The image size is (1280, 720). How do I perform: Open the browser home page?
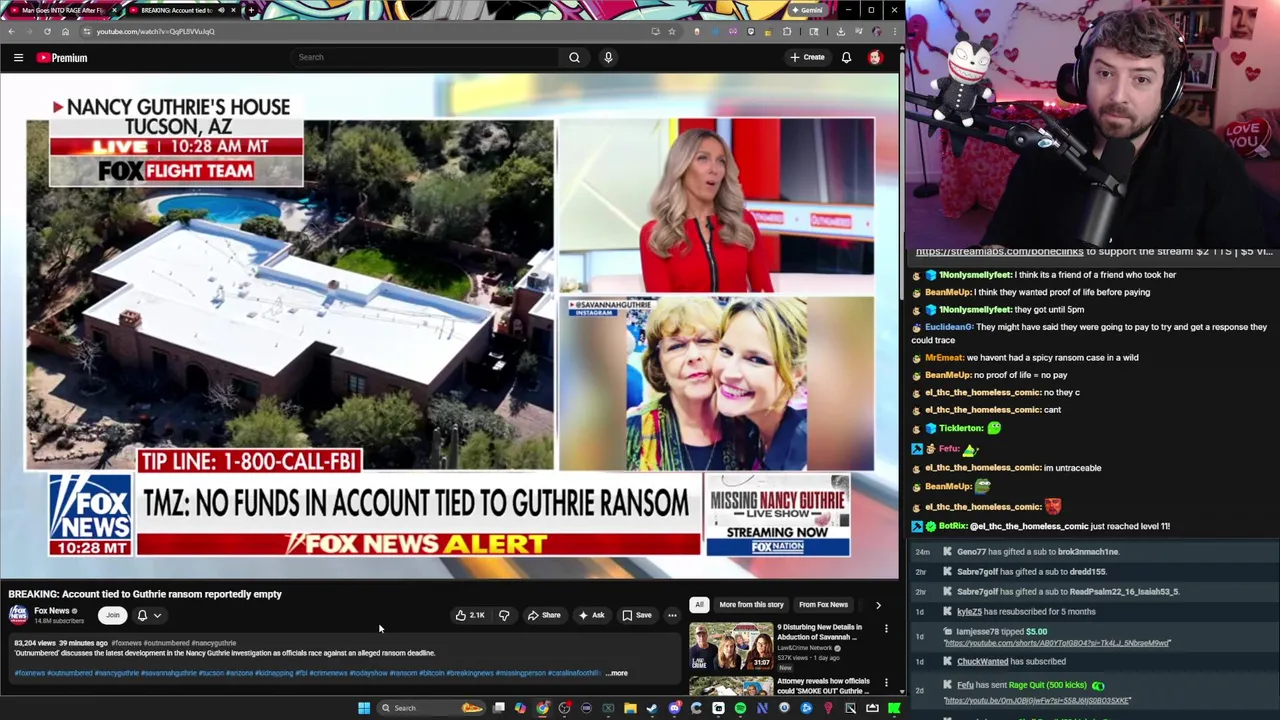(x=65, y=31)
